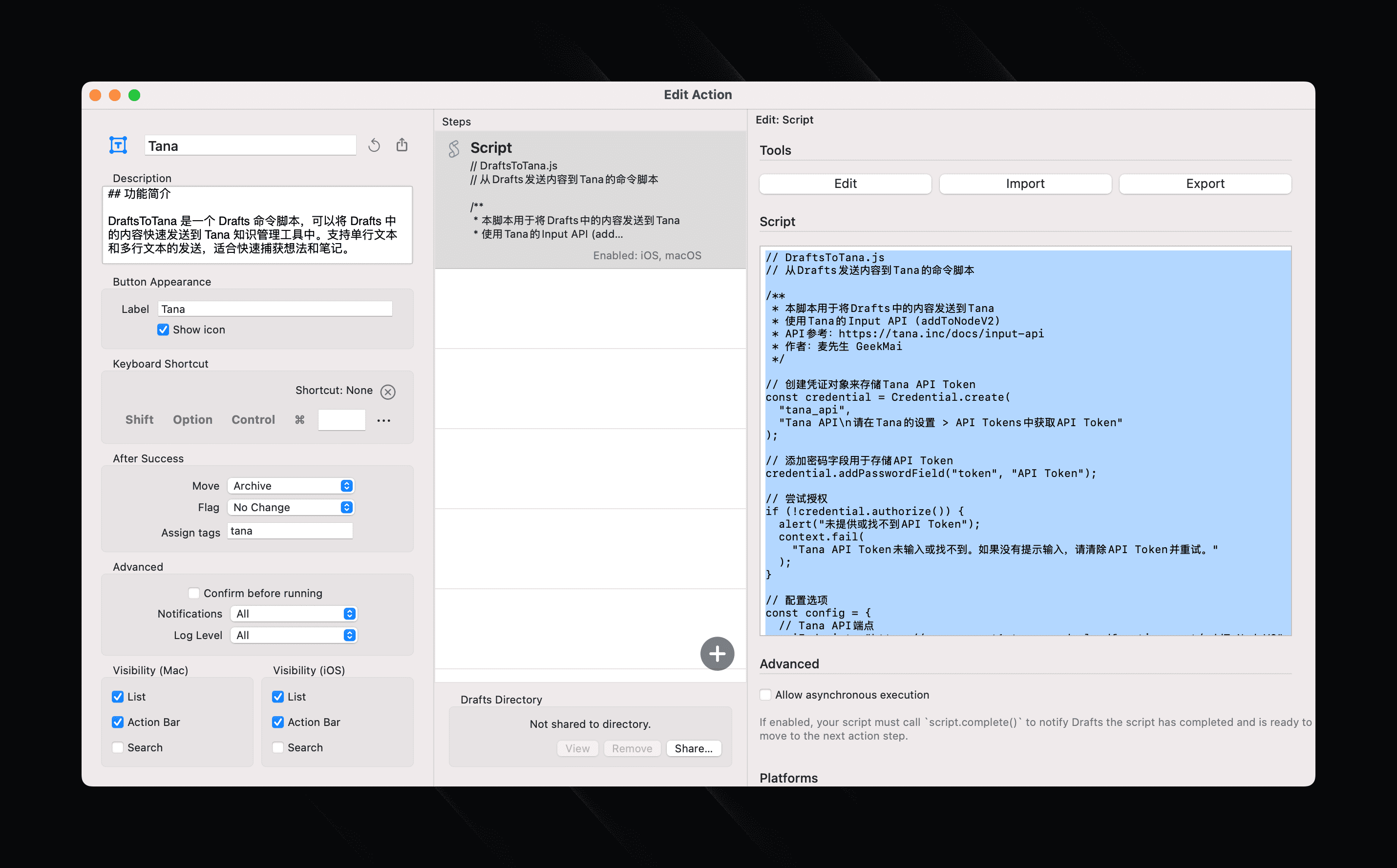This screenshot has width=1397, height=868.
Task: Toggle the Option modifier
Action: coord(192,420)
